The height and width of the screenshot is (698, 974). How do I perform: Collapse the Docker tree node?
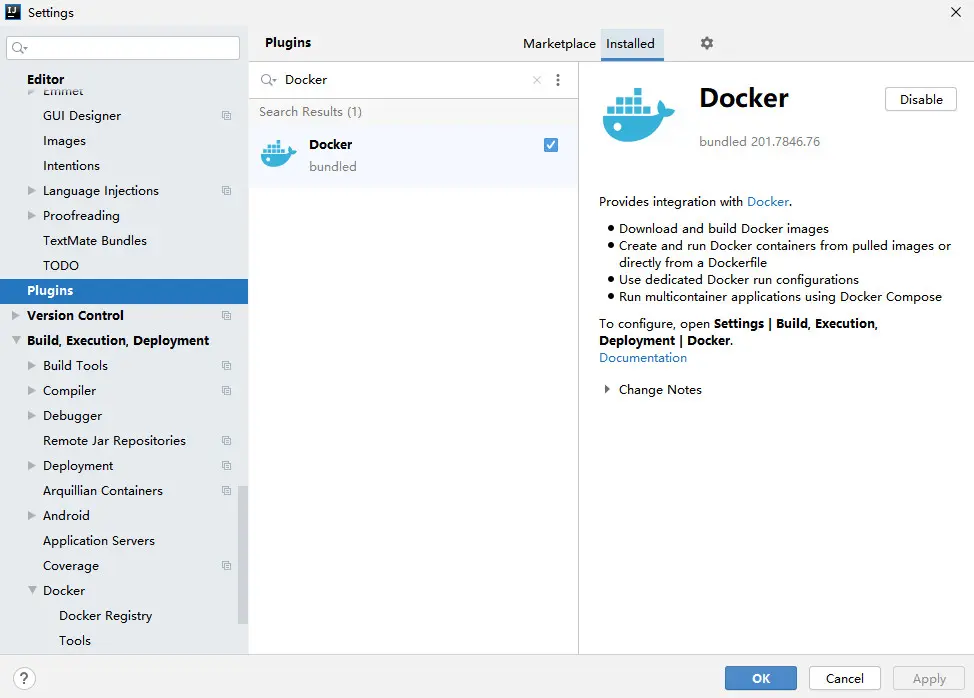pyautogui.click(x=32, y=590)
